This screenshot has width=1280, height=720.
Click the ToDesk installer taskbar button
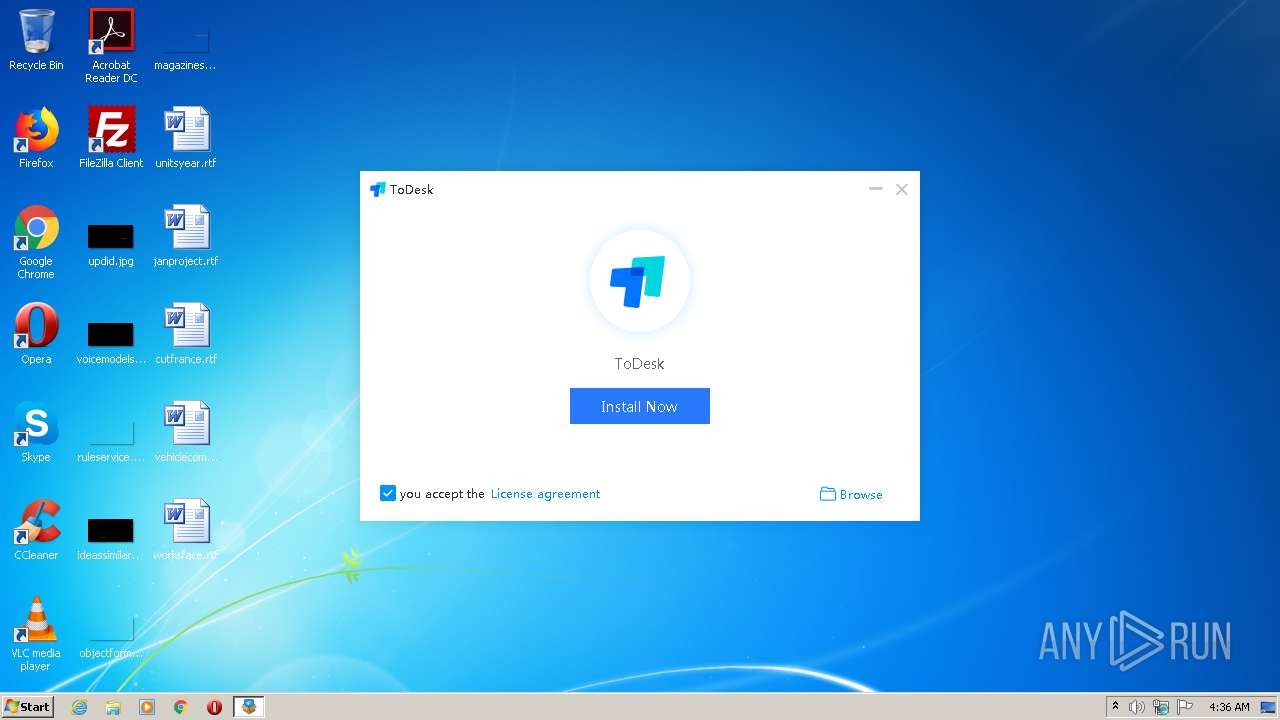(248, 707)
